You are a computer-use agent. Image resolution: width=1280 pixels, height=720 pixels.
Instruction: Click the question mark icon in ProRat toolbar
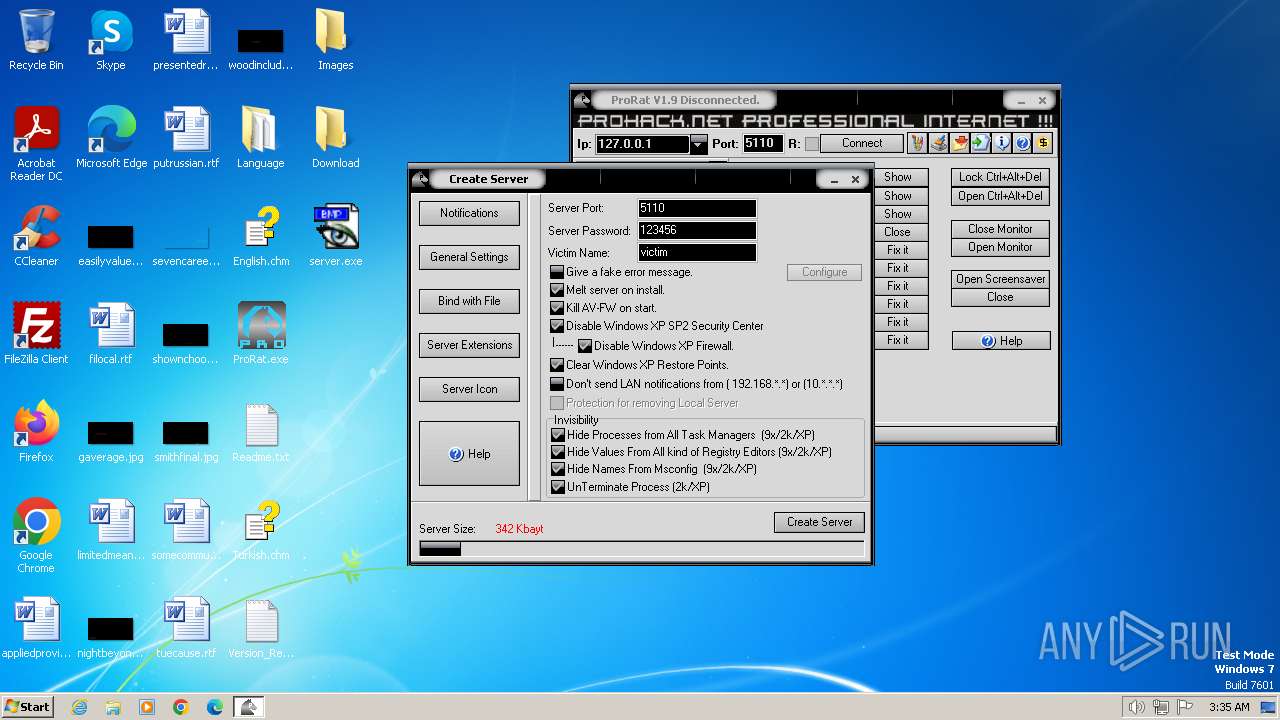pos(1022,143)
